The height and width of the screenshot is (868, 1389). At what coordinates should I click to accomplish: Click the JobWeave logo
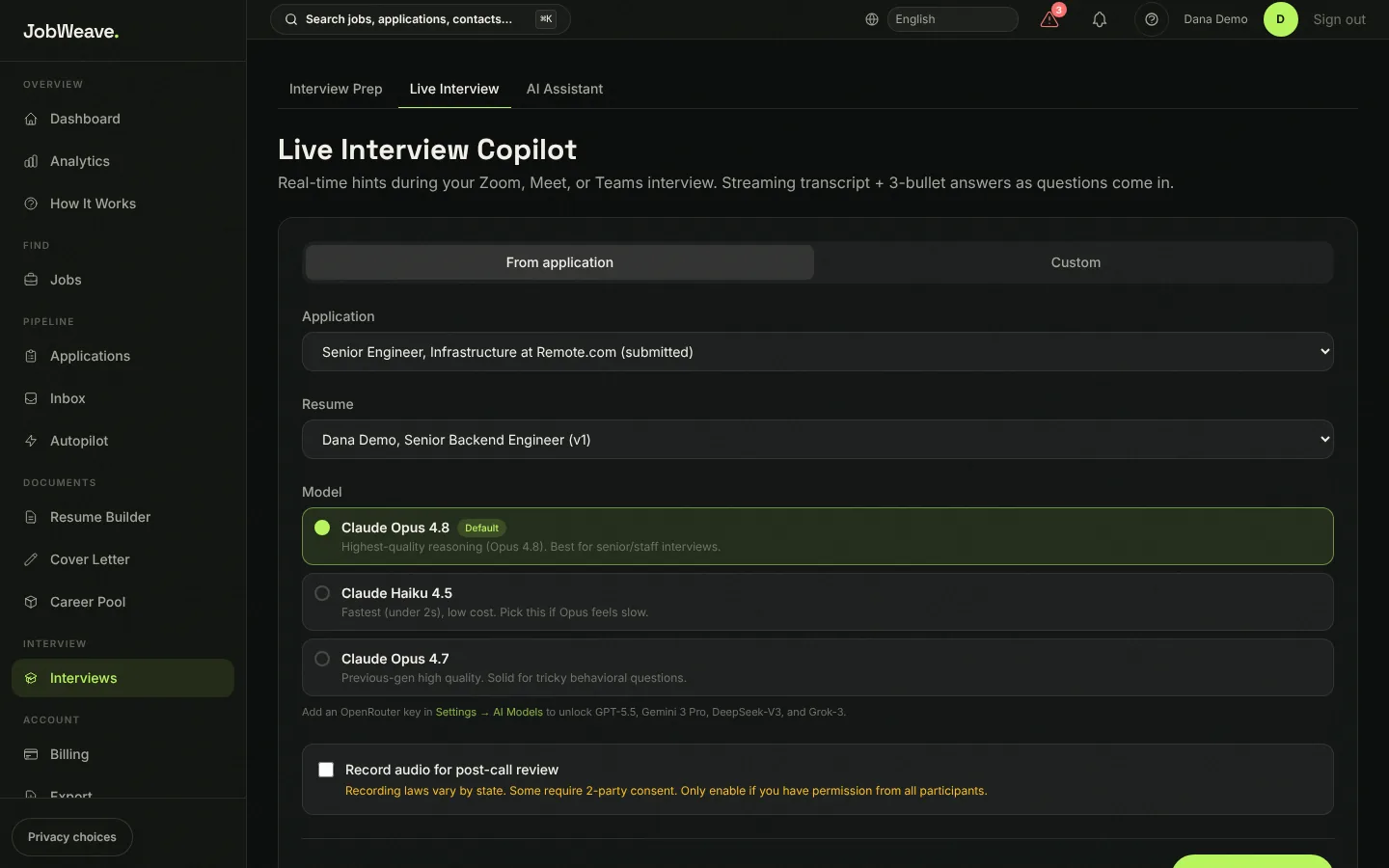click(71, 31)
